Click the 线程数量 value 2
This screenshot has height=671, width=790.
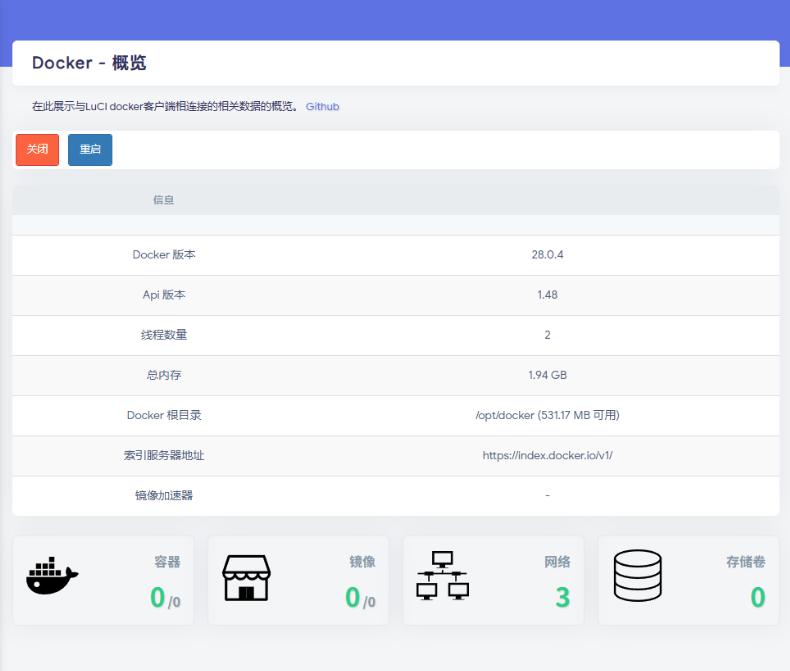coord(547,335)
